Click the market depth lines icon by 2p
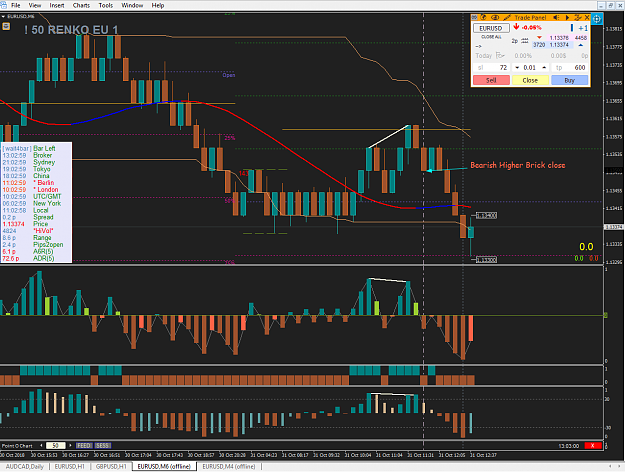 [525, 41]
